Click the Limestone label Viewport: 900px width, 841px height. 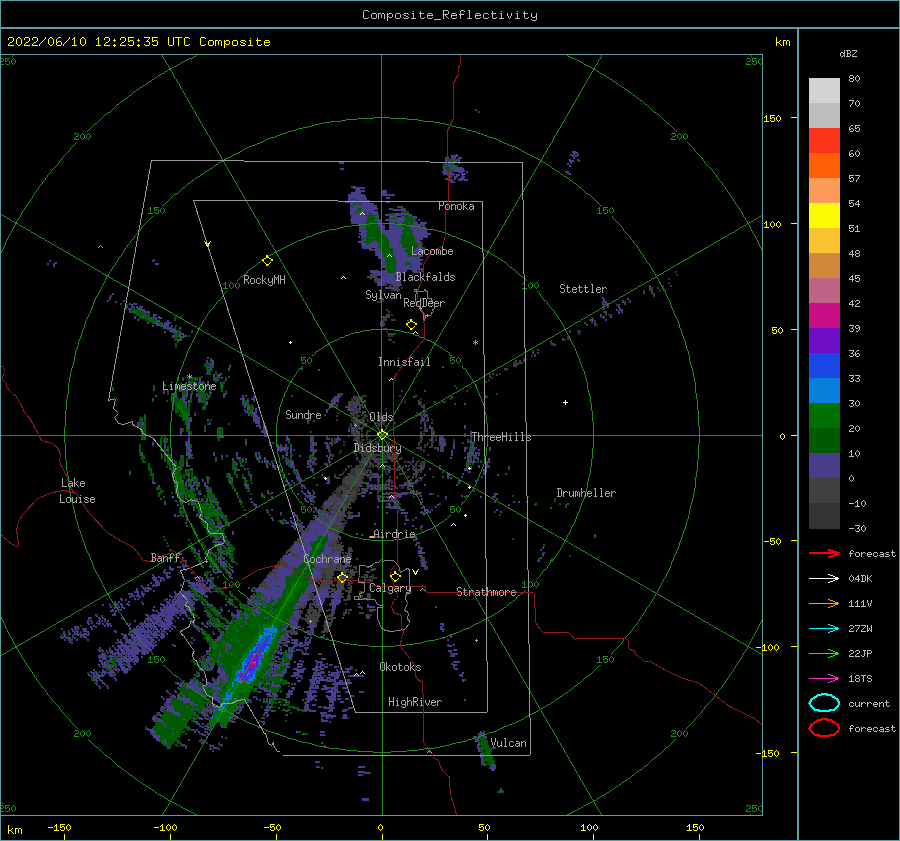coord(189,386)
